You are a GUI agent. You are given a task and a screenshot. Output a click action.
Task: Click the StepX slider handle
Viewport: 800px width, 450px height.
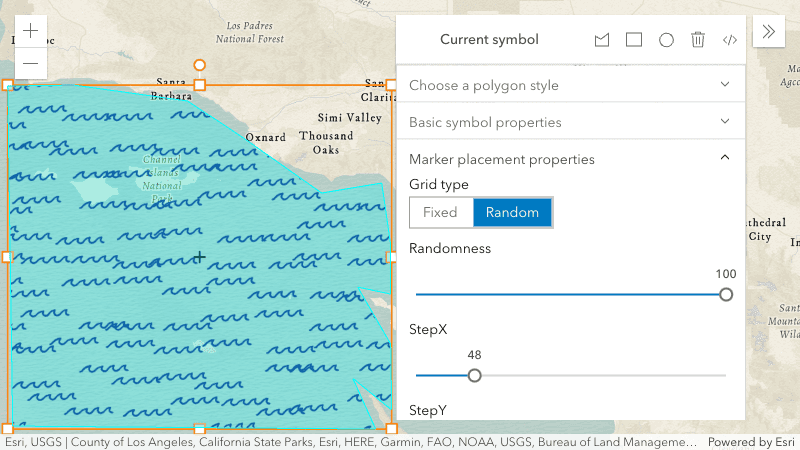pyautogui.click(x=475, y=375)
